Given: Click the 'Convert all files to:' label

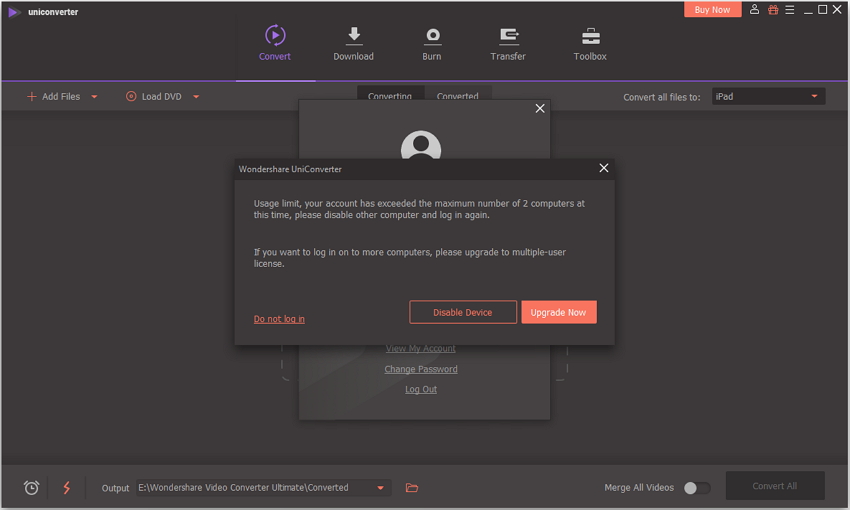Looking at the screenshot, I should (x=661, y=97).
